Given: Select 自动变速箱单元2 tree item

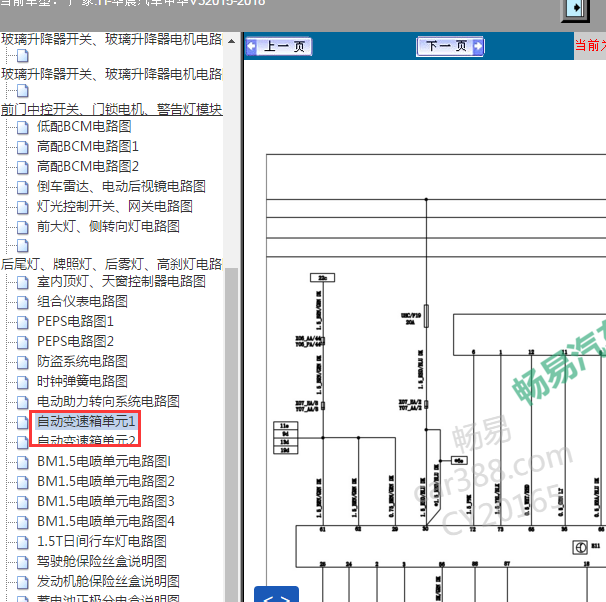Looking at the screenshot, I should pos(86,440).
